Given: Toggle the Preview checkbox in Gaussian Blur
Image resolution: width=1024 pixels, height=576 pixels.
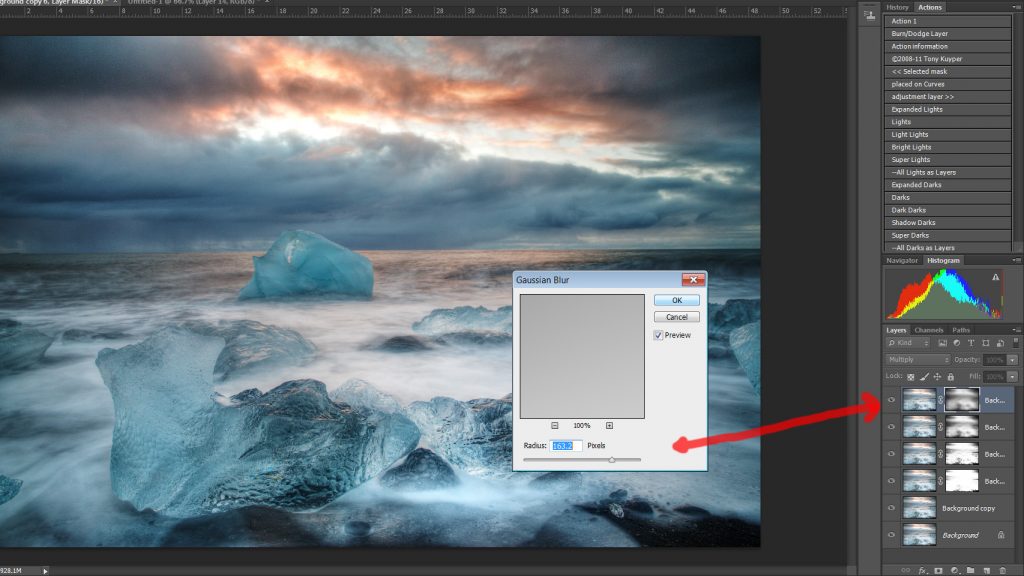Looking at the screenshot, I should pyautogui.click(x=658, y=335).
